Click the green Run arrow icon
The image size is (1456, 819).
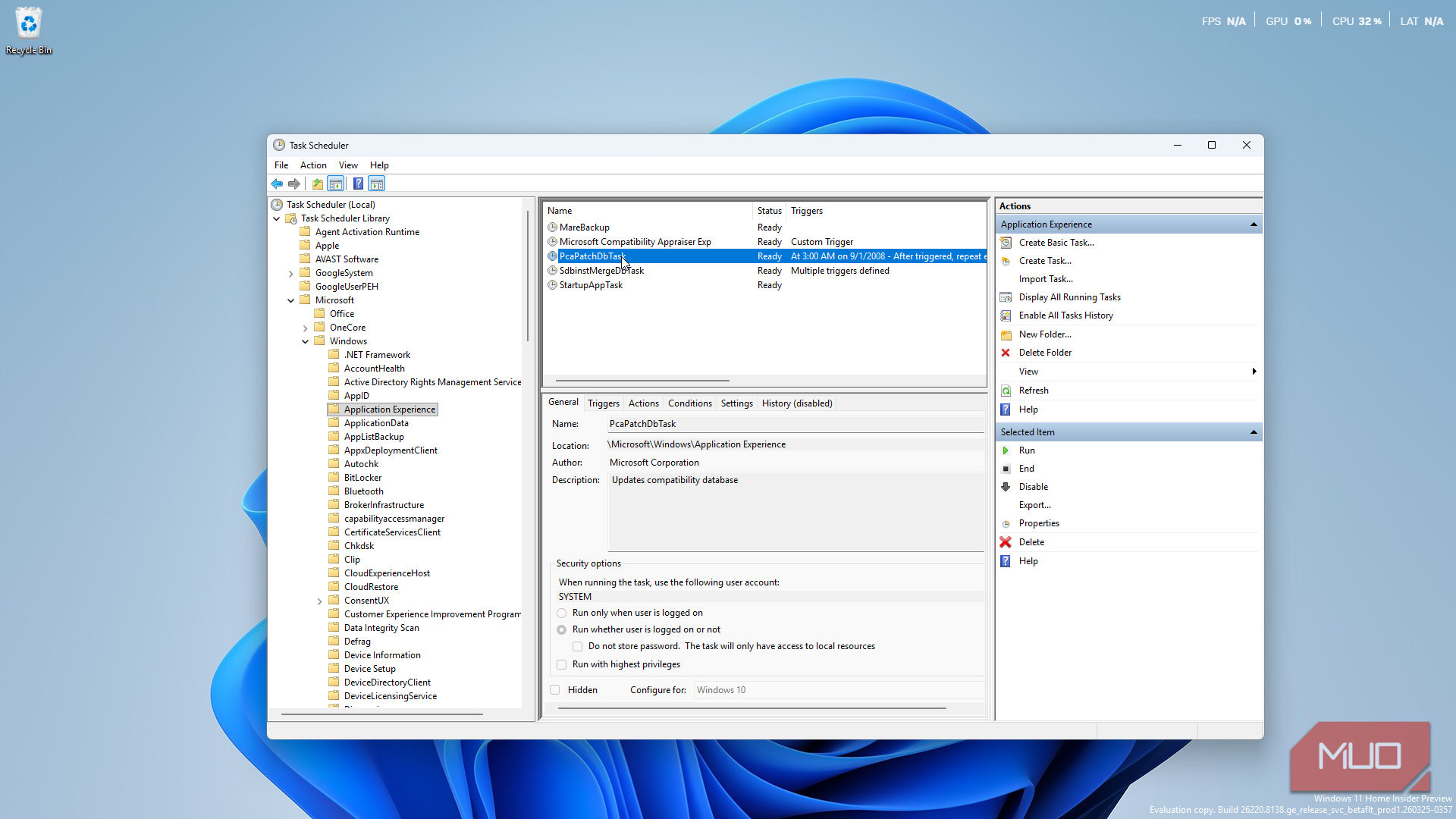pyautogui.click(x=1006, y=450)
